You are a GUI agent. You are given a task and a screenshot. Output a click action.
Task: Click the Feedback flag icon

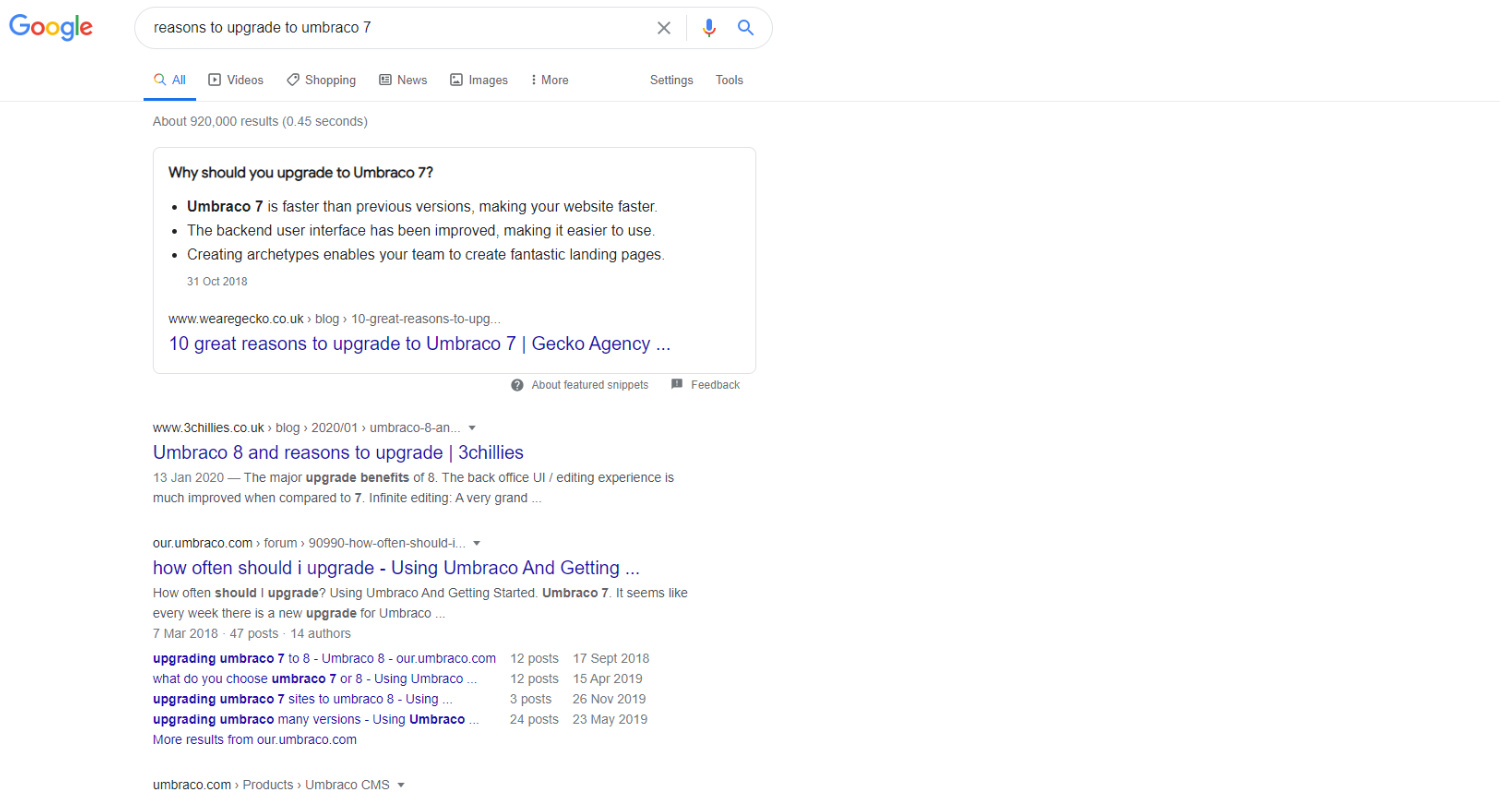(x=677, y=384)
